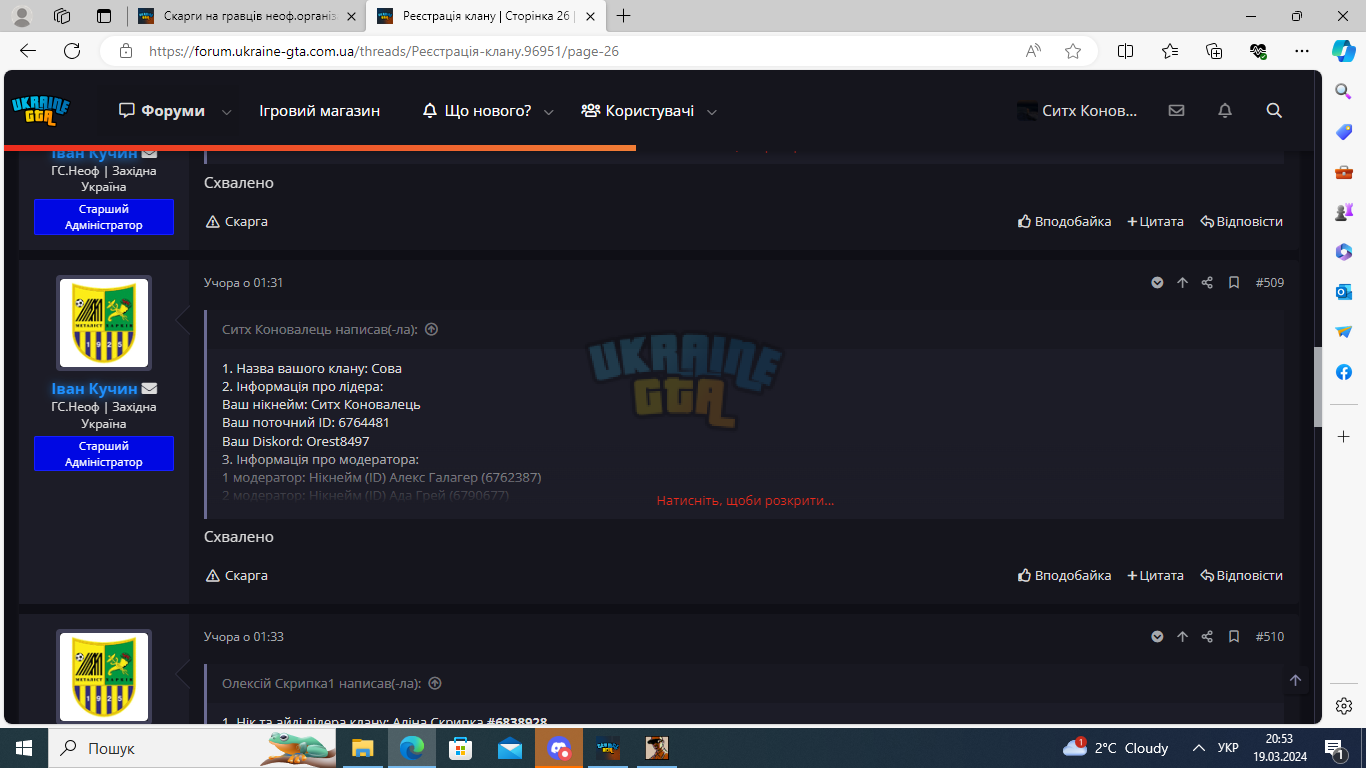Open the #509 post permalink

[1270, 283]
